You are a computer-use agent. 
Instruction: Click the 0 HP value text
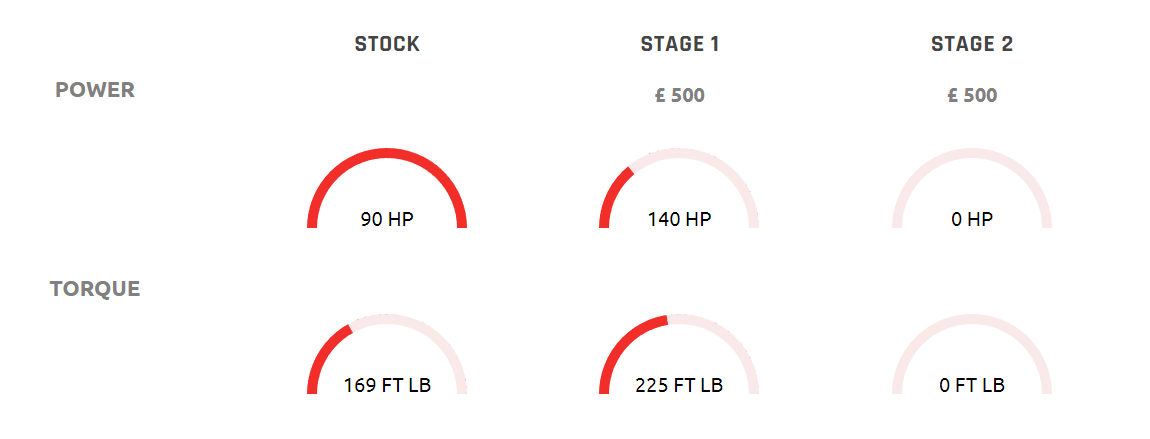tap(972, 219)
